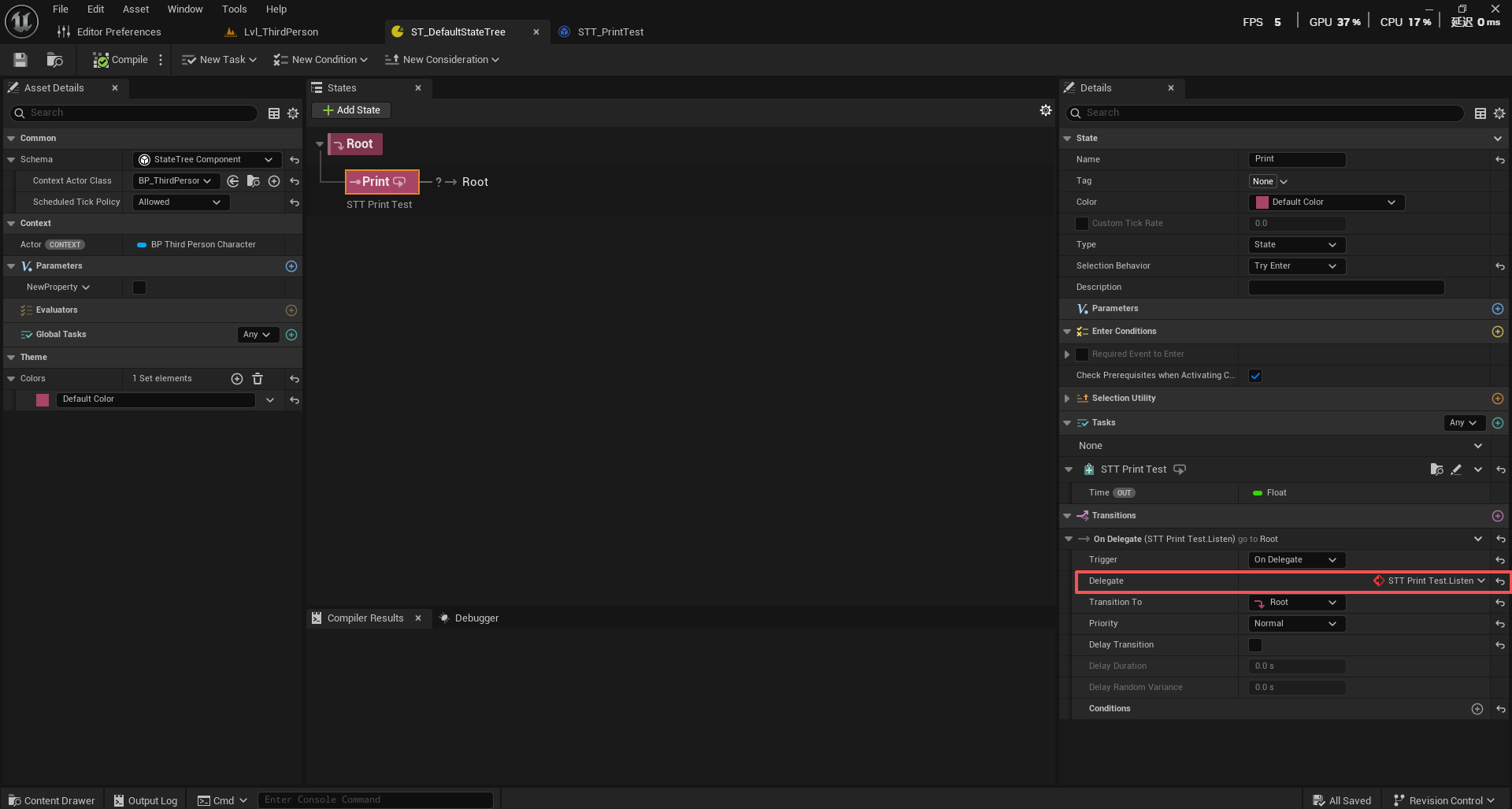1512x809 pixels.
Task: Enable Custom Tick Rate checkbox
Action: point(1082,224)
